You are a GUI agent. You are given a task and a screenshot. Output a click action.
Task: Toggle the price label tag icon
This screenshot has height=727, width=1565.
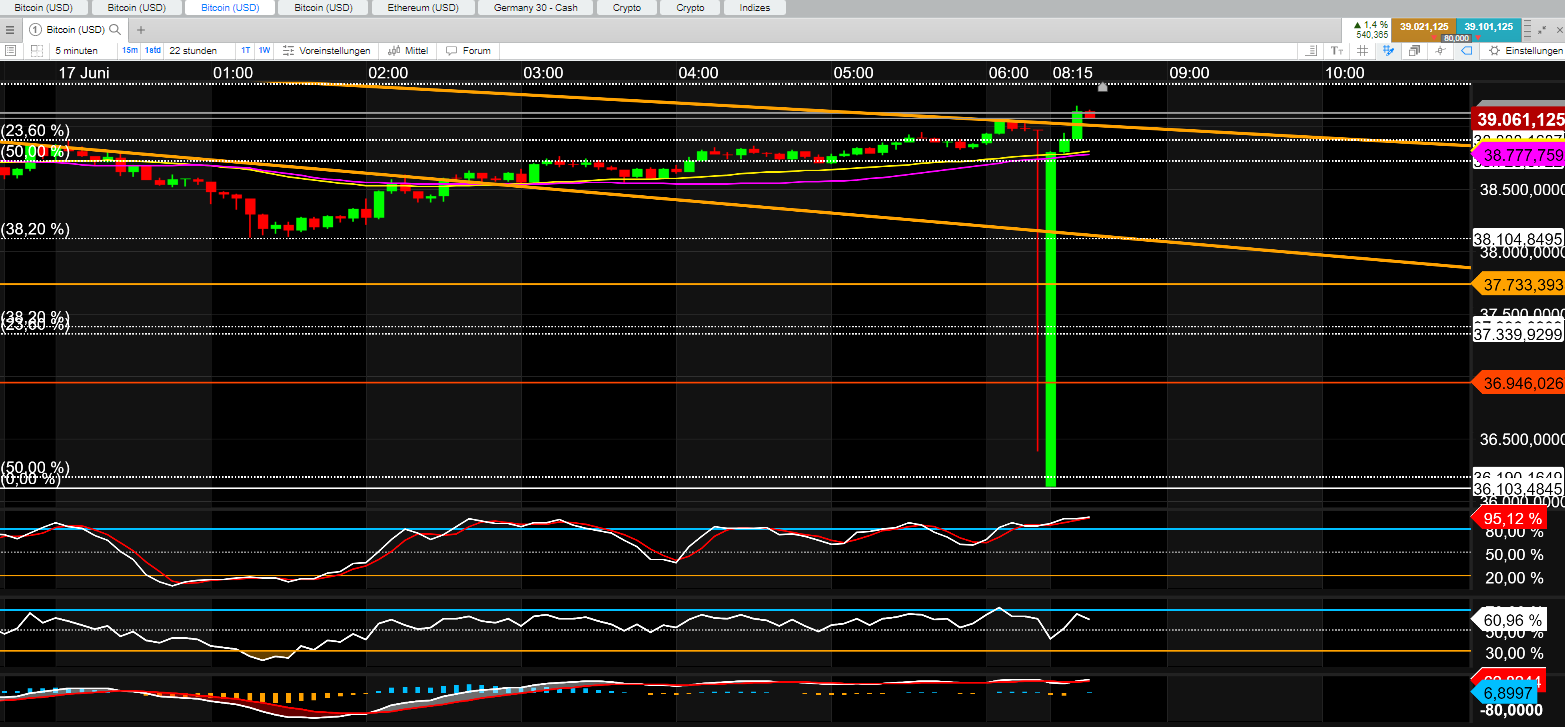point(1467,50)
